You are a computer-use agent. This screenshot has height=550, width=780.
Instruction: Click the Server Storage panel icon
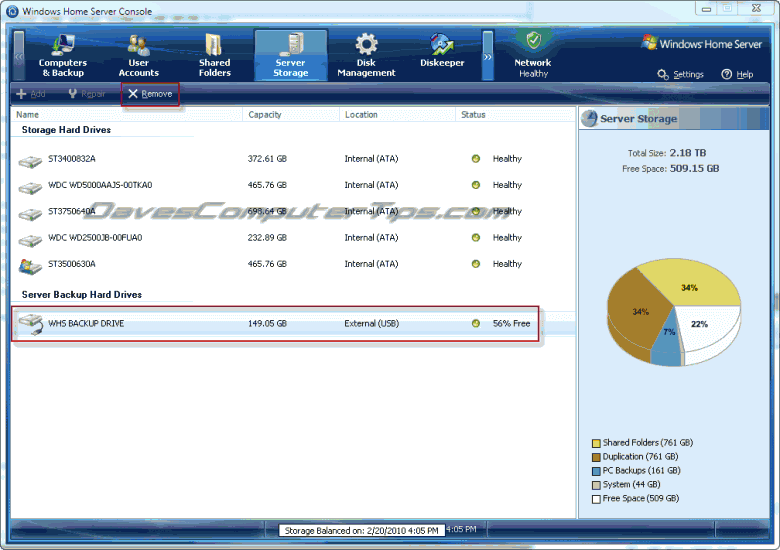(x=589, y=118)
